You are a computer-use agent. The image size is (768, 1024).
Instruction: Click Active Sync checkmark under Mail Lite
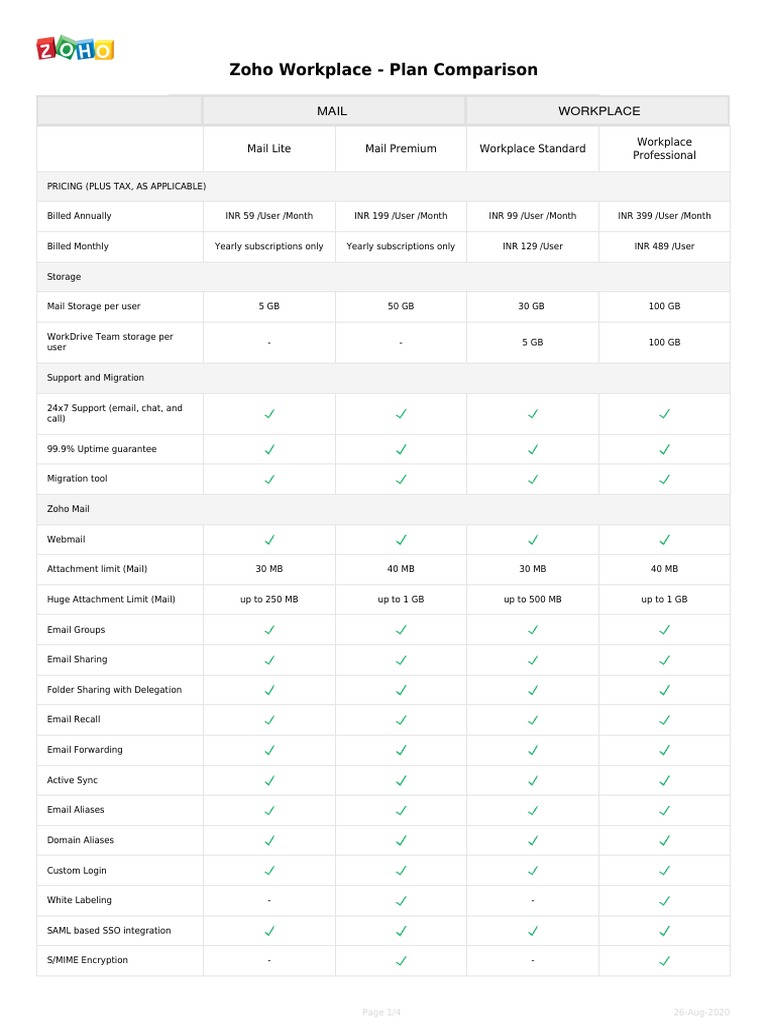coord(269,780)
